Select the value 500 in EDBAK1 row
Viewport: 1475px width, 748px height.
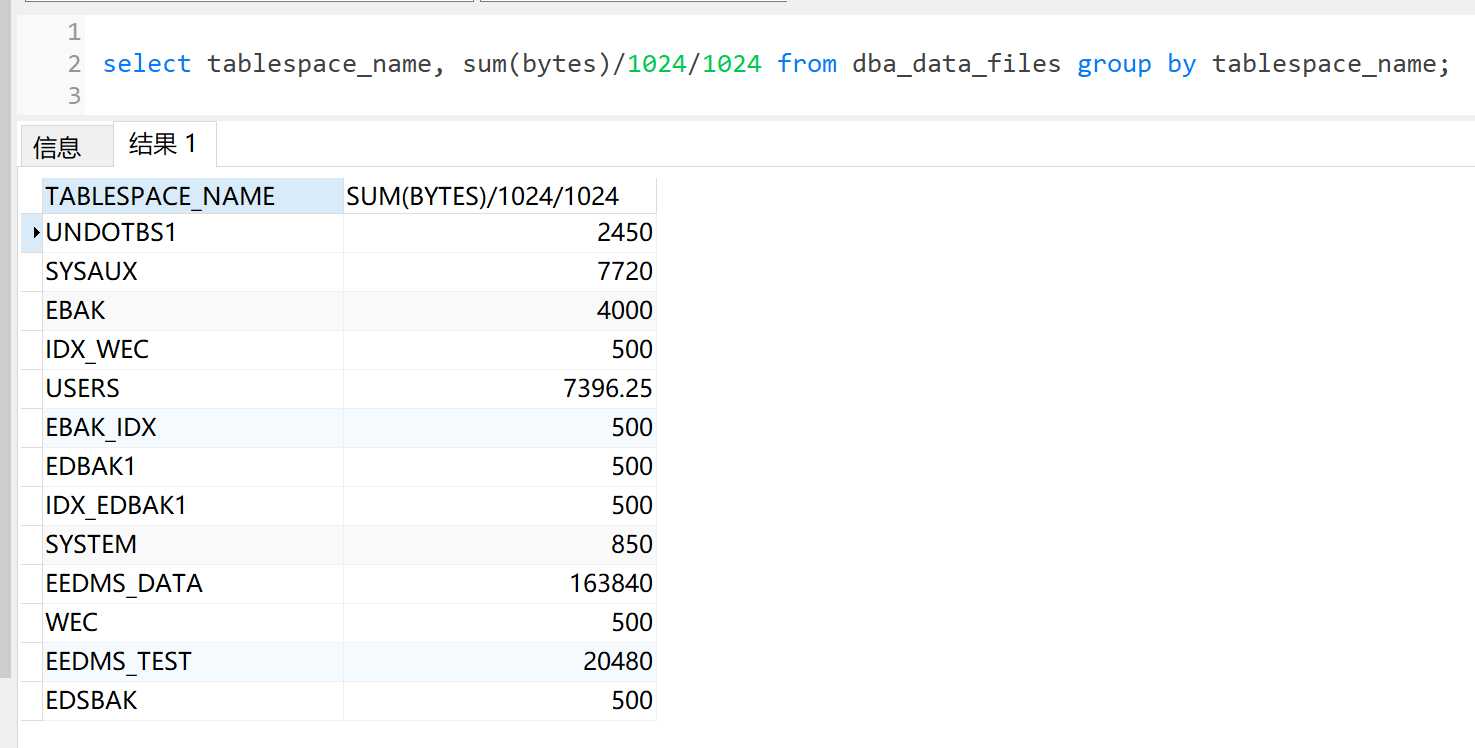coord(500,467)
